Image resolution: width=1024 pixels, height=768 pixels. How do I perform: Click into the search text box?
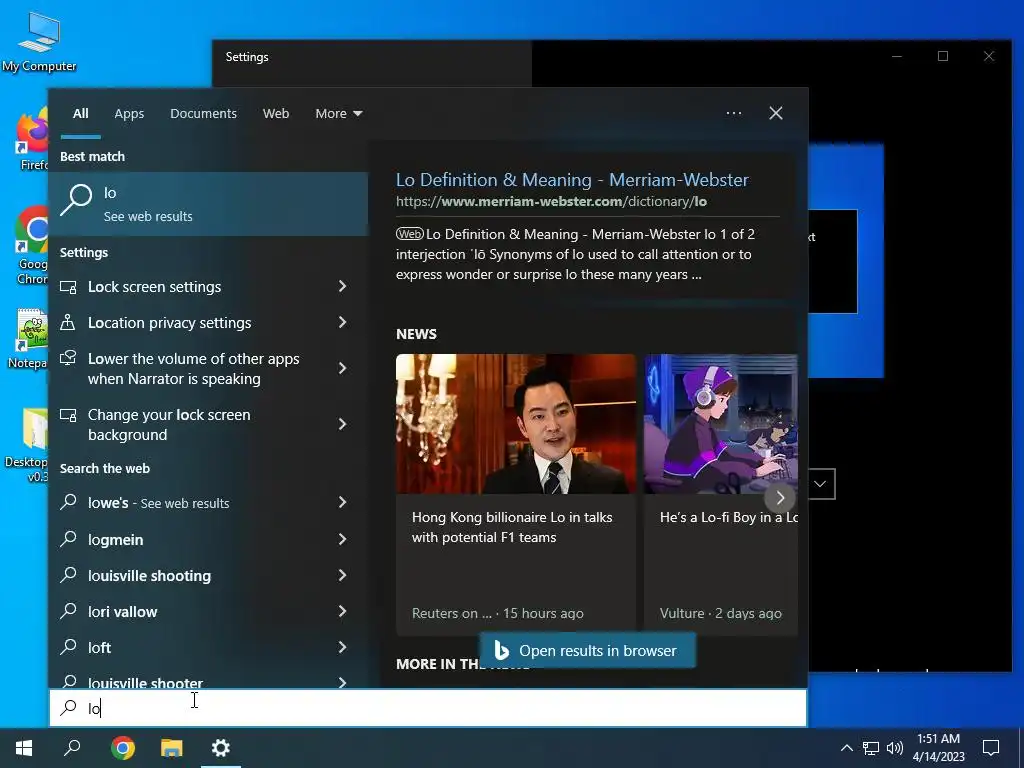pyautogui.click(x=428, y=708)
